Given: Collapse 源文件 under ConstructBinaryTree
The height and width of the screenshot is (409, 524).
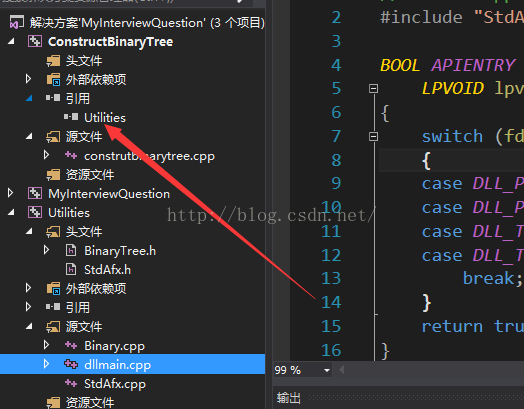Looking at the screenshot, I should click(29, 136).
